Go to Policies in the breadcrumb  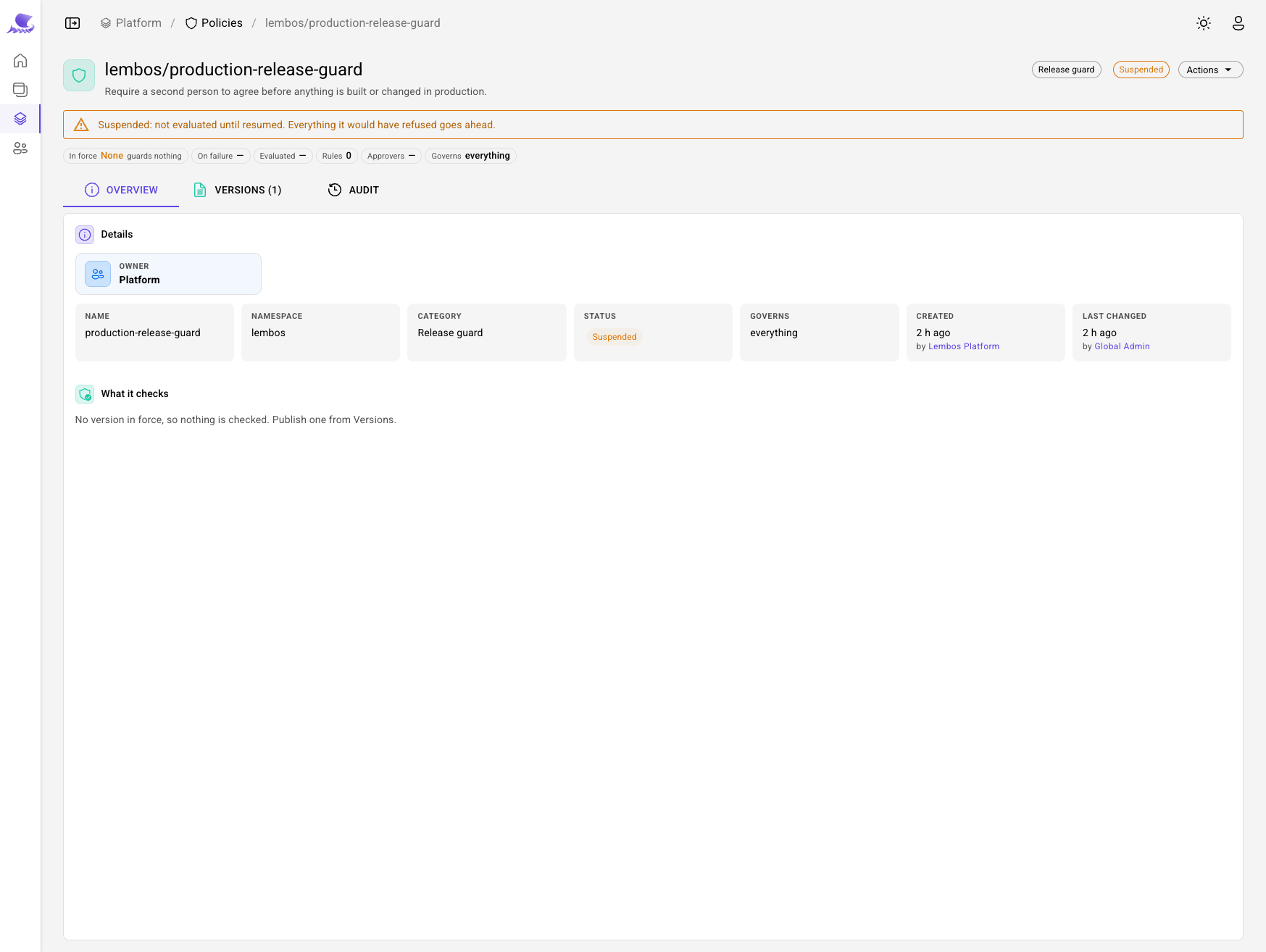point(214,23)
